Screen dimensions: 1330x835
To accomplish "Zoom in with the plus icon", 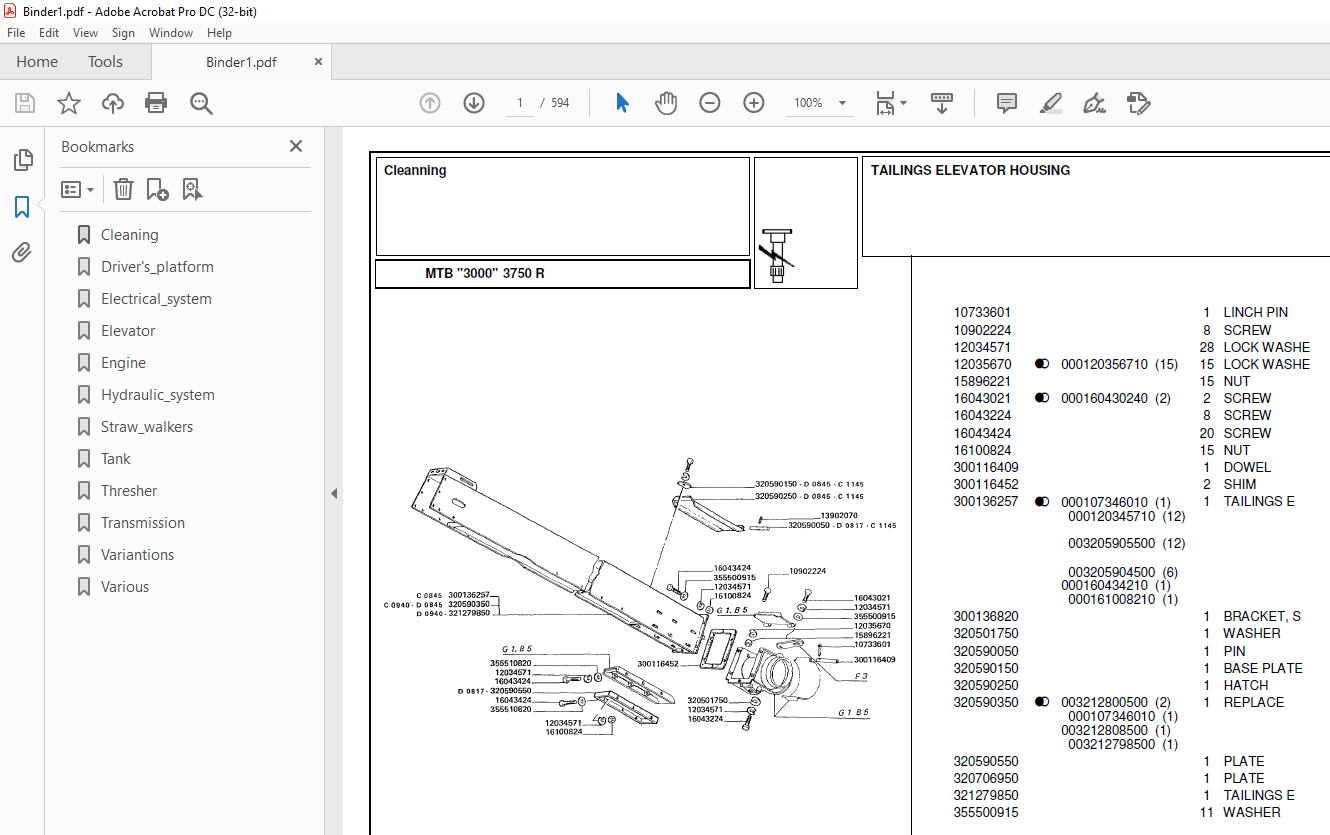I will (754, 103).
